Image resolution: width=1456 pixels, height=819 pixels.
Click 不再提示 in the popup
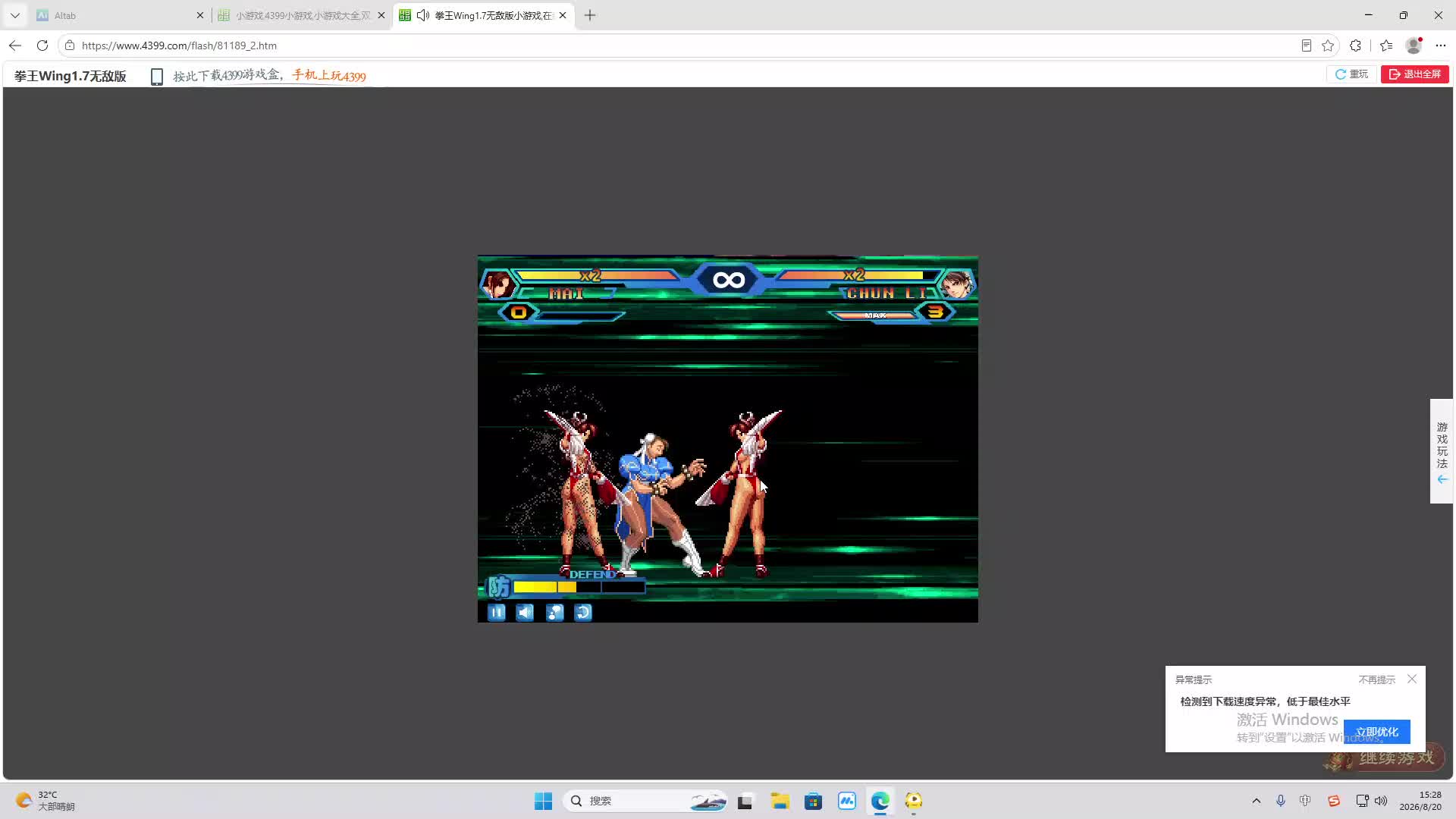(1377, 679)
